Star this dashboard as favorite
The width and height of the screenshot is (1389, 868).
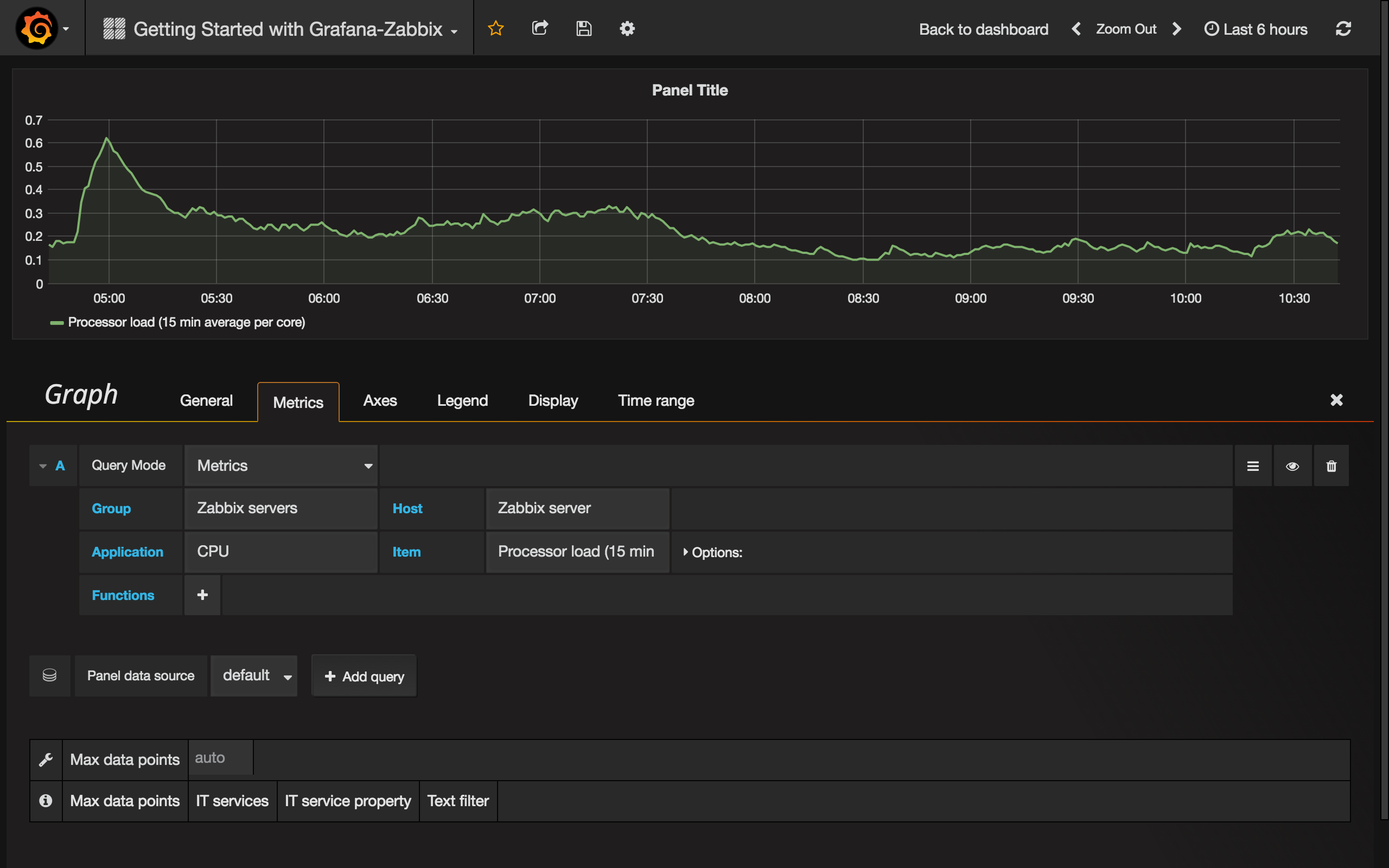coord(495,29)
